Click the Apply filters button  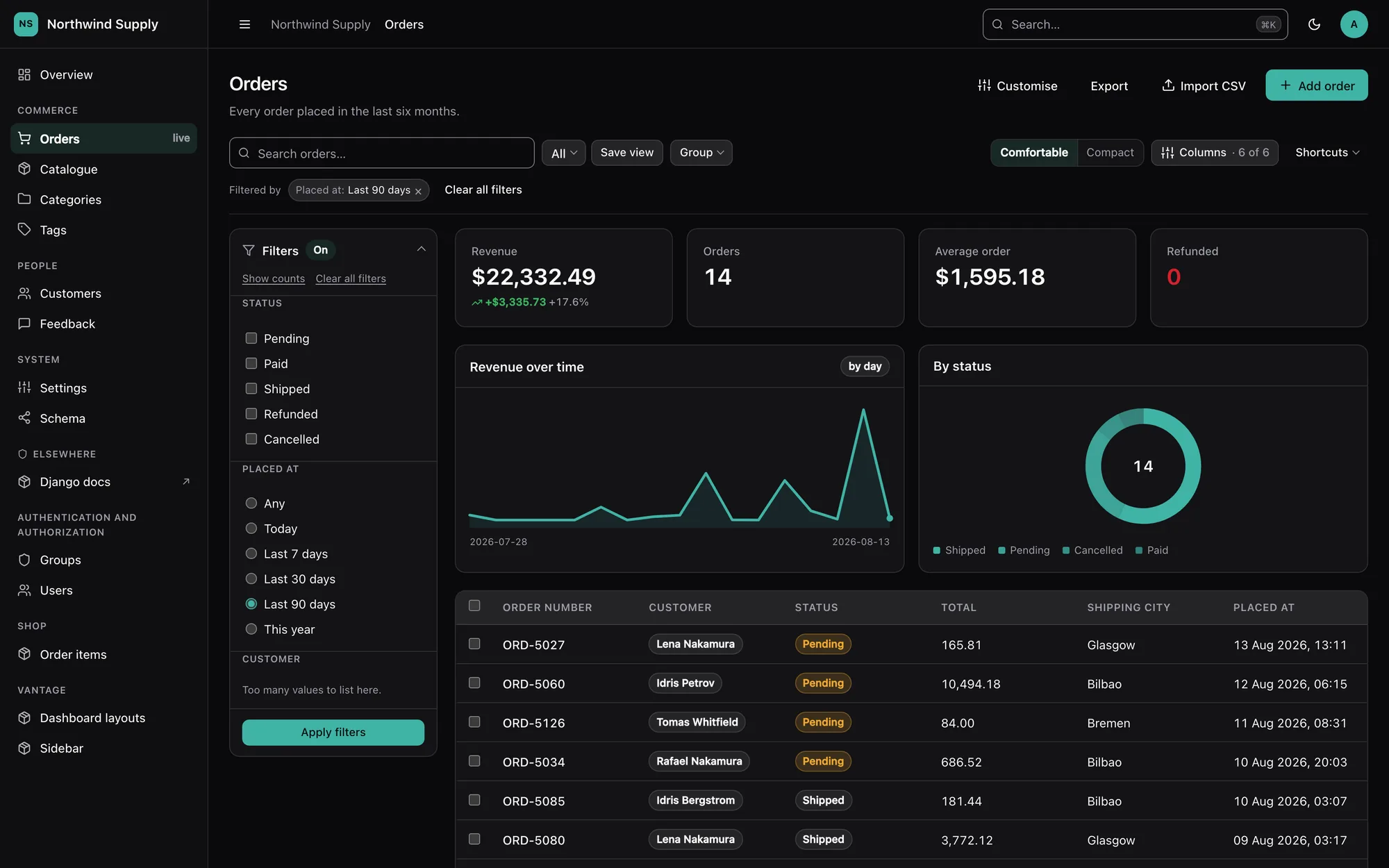333,732
